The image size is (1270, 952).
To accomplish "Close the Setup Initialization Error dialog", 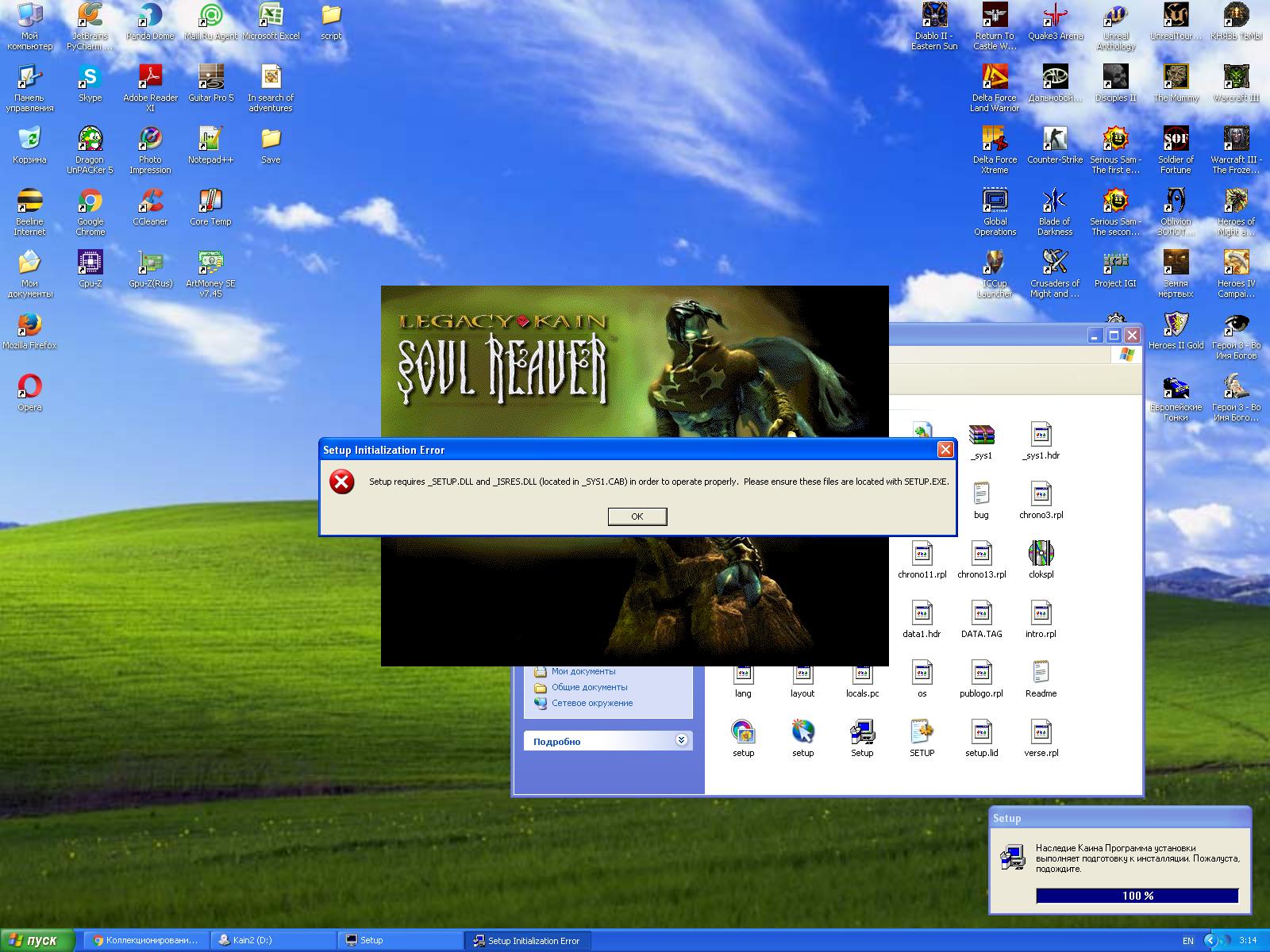I will click(945, 450).
